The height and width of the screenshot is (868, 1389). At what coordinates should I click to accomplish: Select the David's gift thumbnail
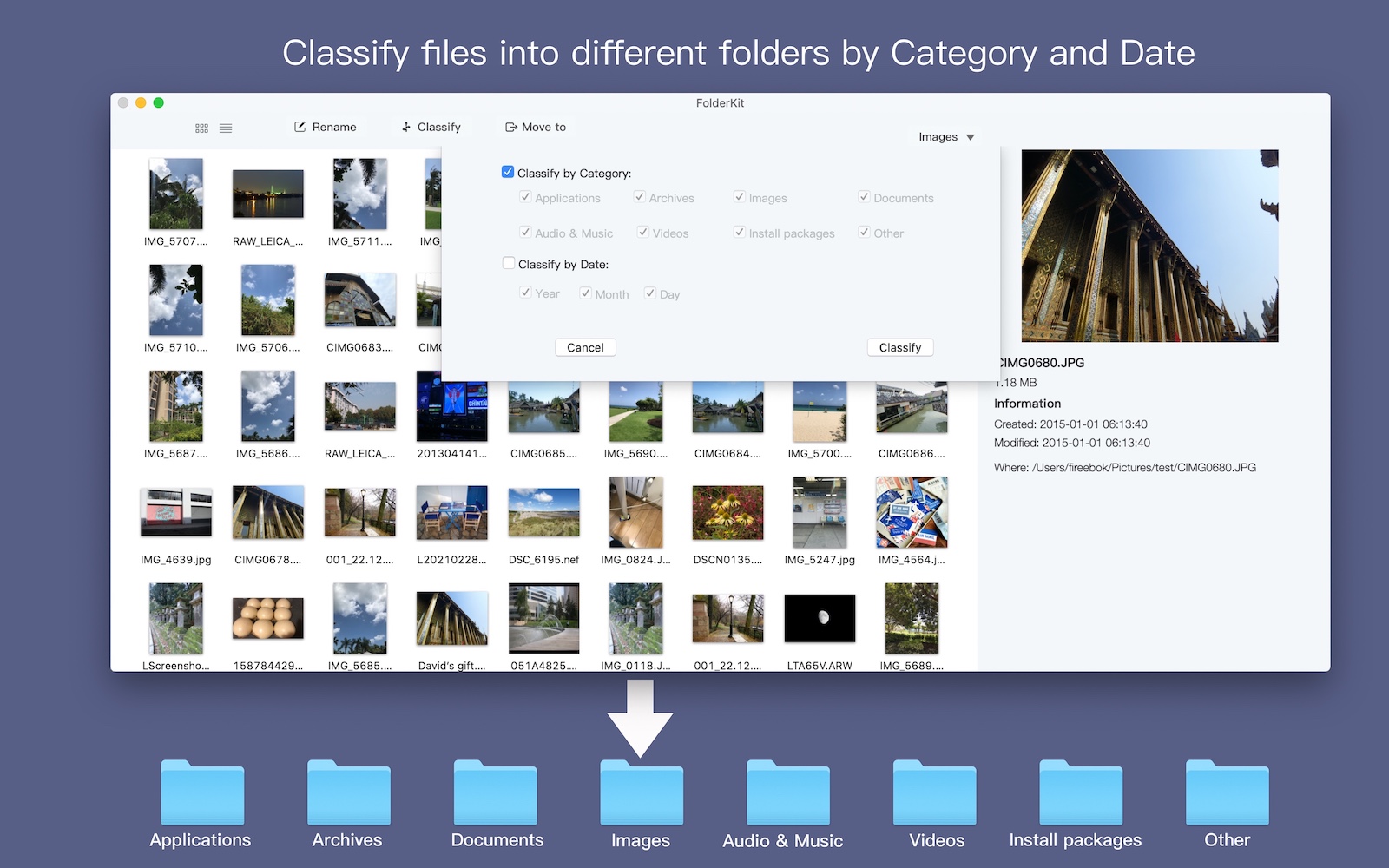pos(452,618)
